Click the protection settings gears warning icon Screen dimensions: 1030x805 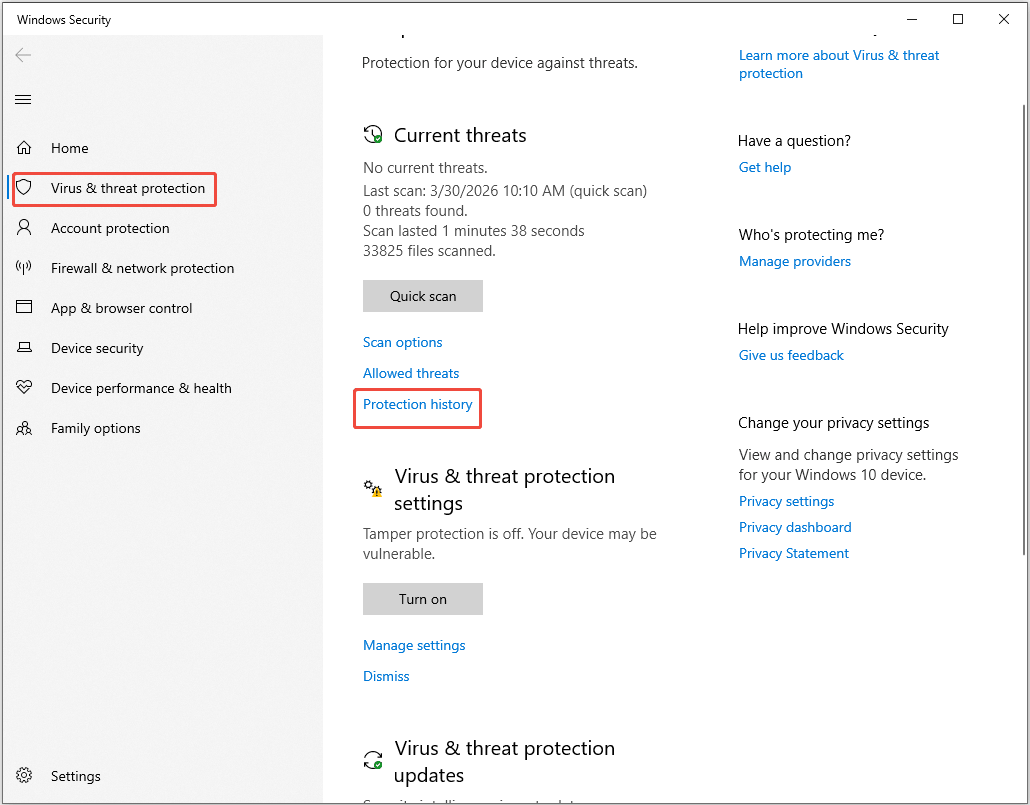pyautogui.click(x=373, y=488)
